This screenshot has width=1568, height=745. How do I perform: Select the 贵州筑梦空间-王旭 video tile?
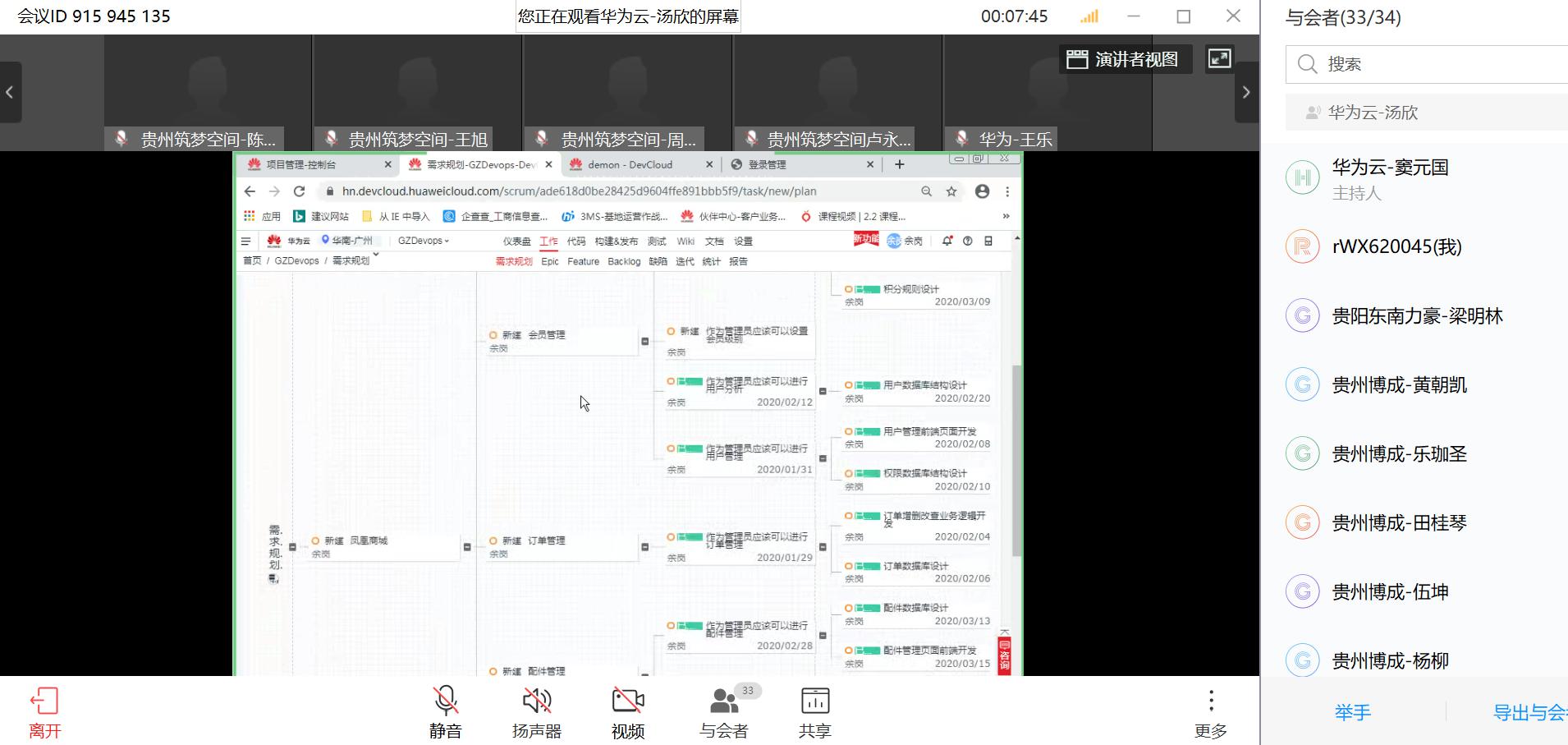coord(417,93)
